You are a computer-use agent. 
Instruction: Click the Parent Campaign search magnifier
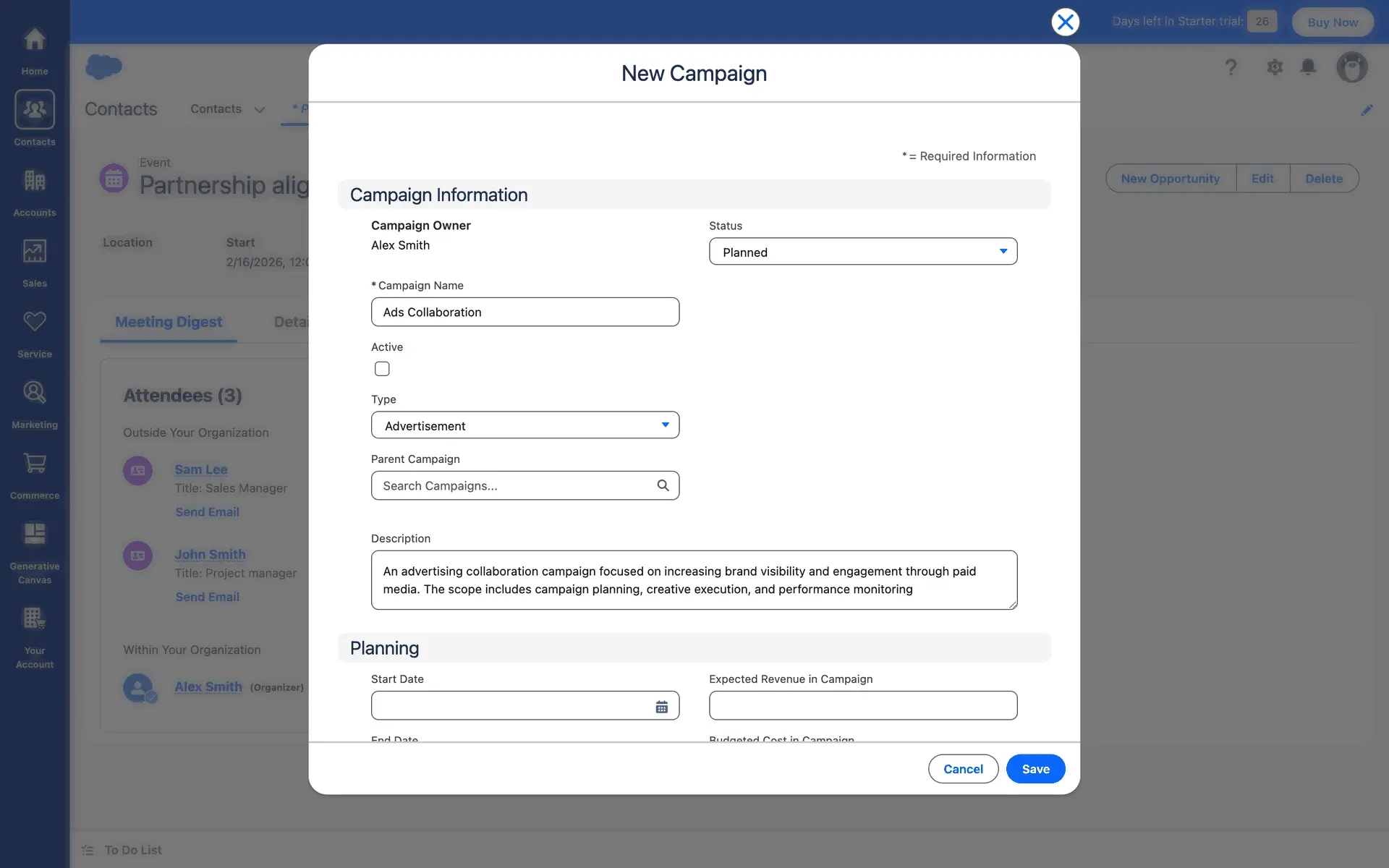(663, 485)
